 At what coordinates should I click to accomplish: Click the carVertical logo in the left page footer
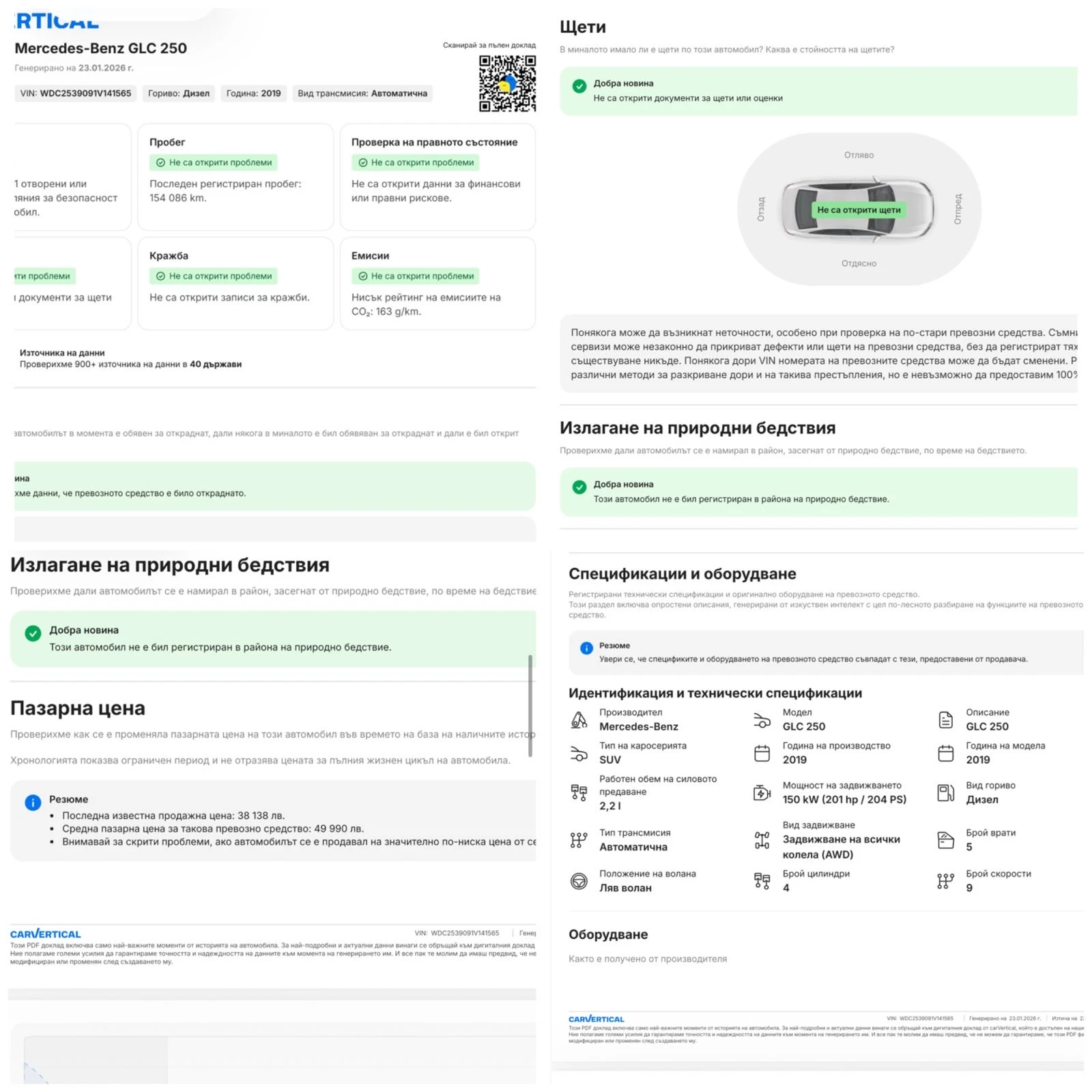click(x=45, y=934)
